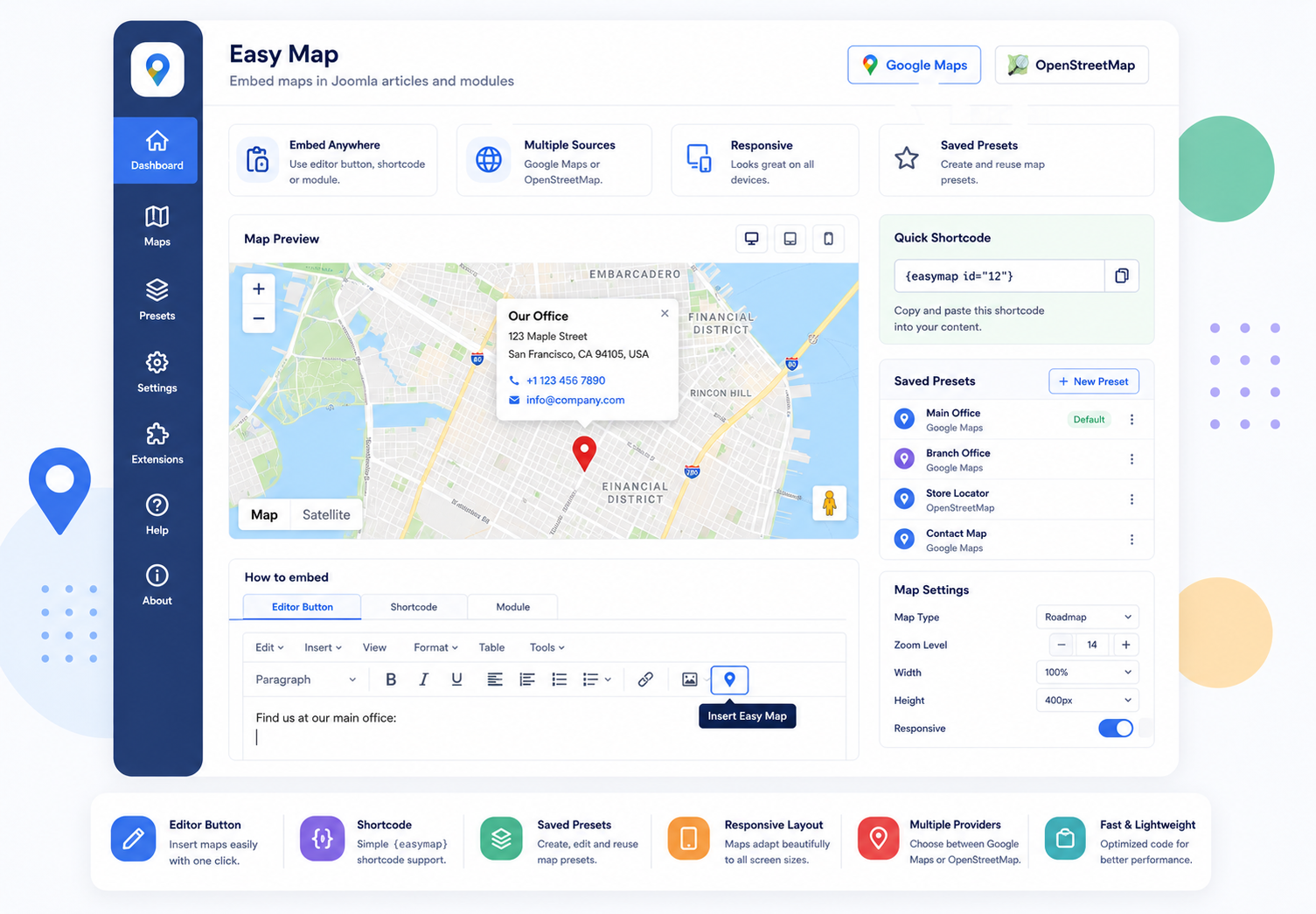Select the Map view type button
The image size is (1316, 914).
click(264, 515)
